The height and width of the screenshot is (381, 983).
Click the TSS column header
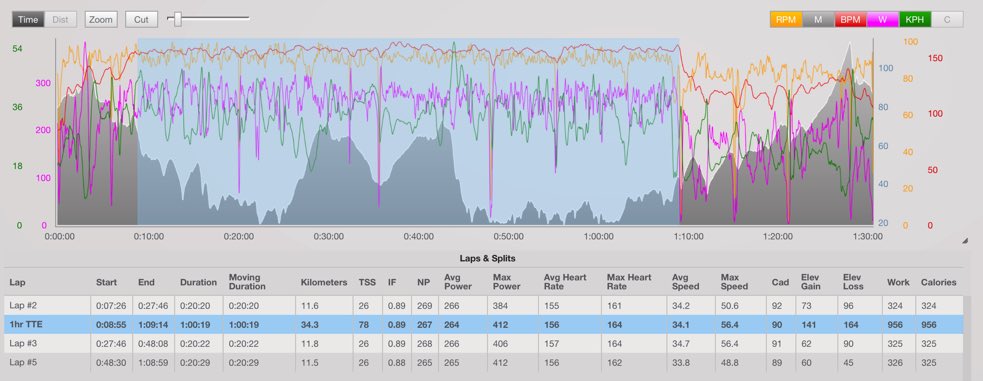pos(367,282)
